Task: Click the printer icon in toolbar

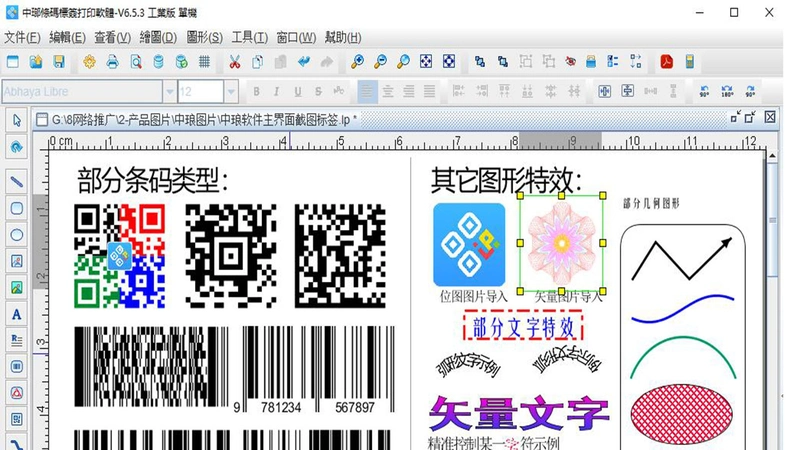Action: 112,62
